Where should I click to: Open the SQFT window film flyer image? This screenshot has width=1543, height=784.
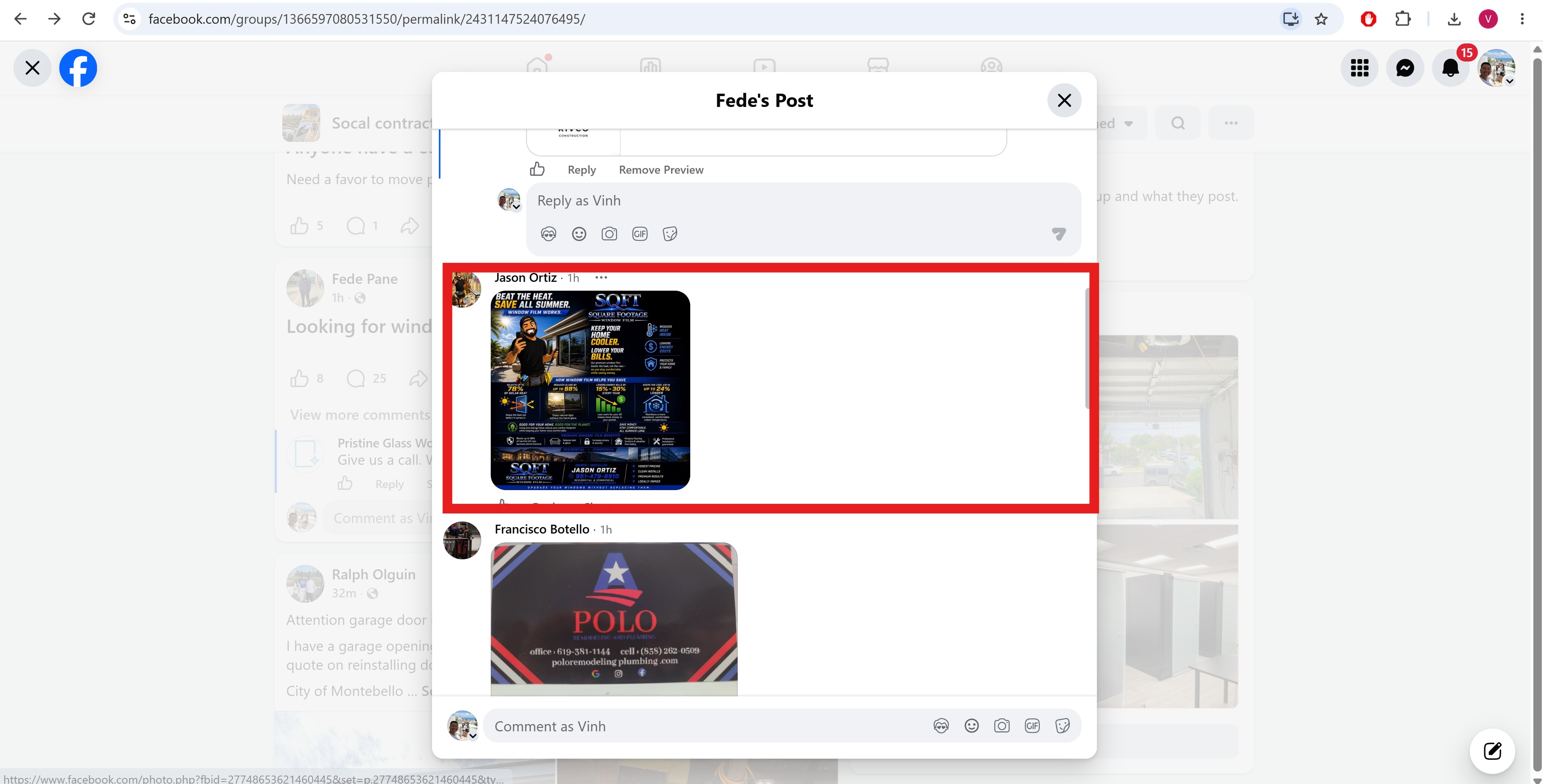[590, 390]
